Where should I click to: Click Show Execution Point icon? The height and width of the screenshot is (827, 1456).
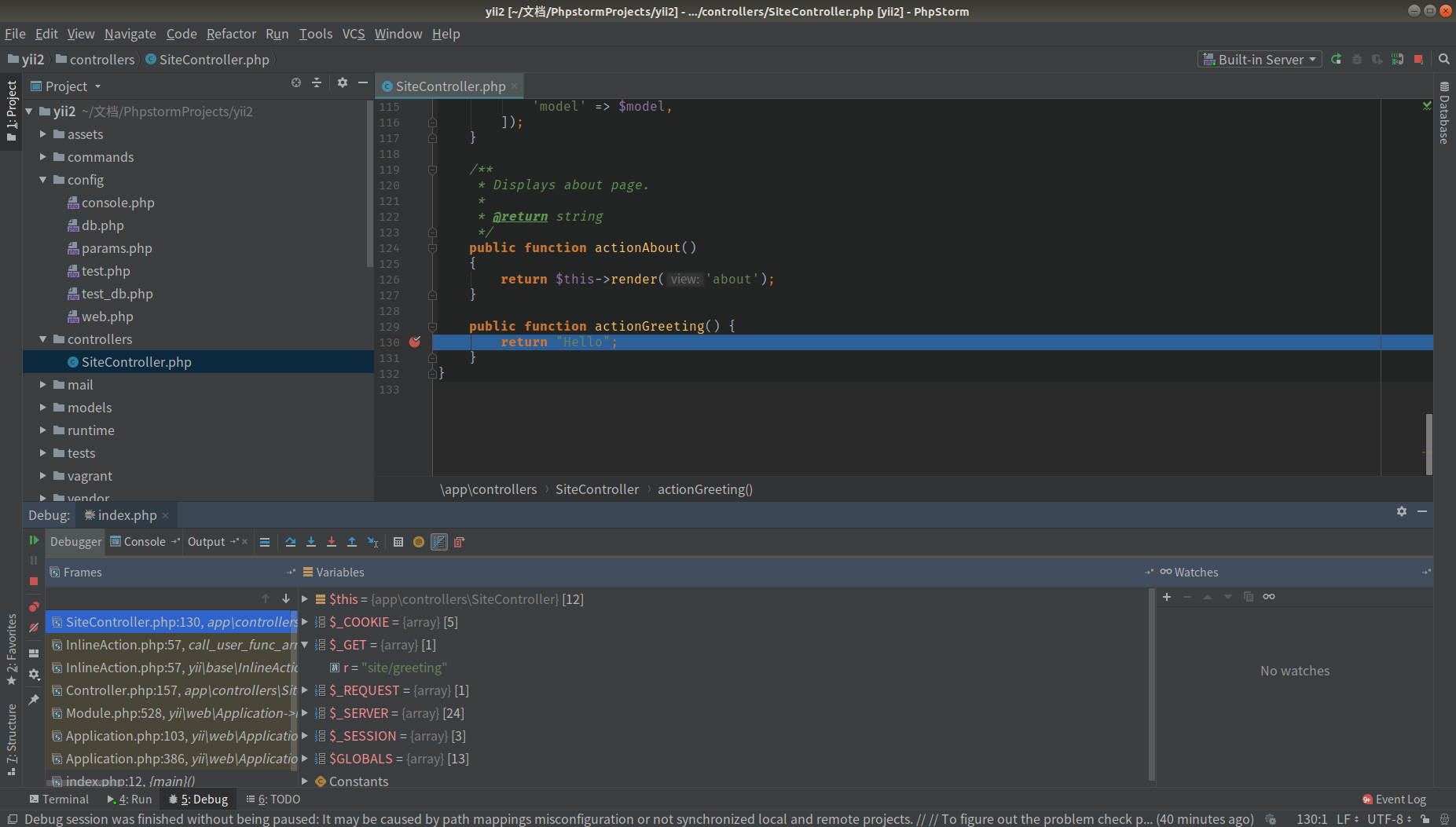click(265, 542)
